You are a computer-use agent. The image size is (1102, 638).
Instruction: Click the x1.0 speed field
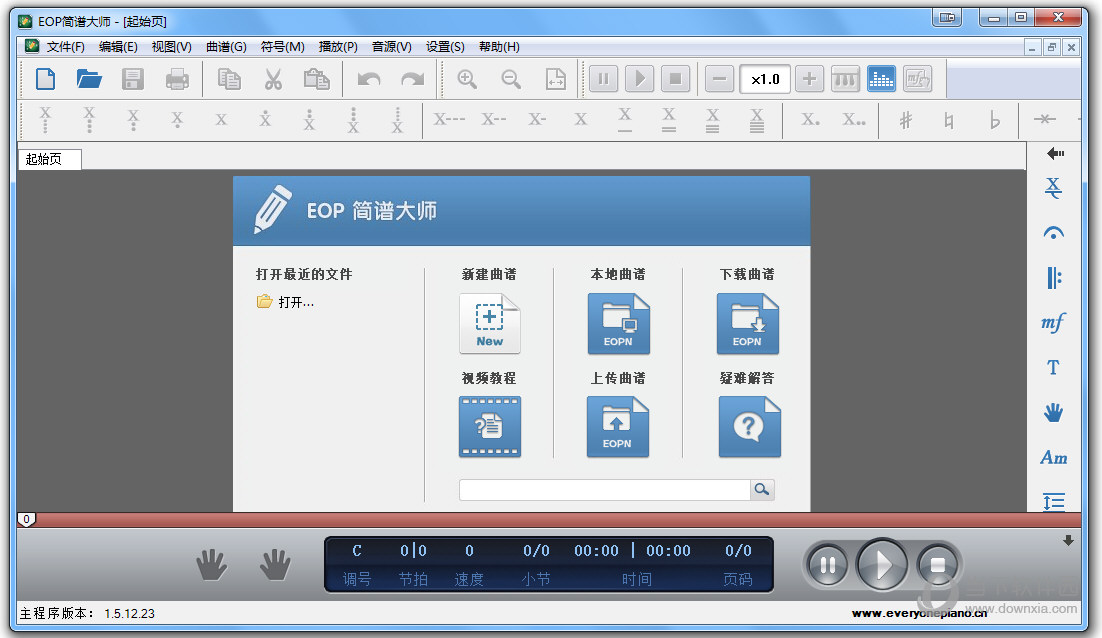765,79
